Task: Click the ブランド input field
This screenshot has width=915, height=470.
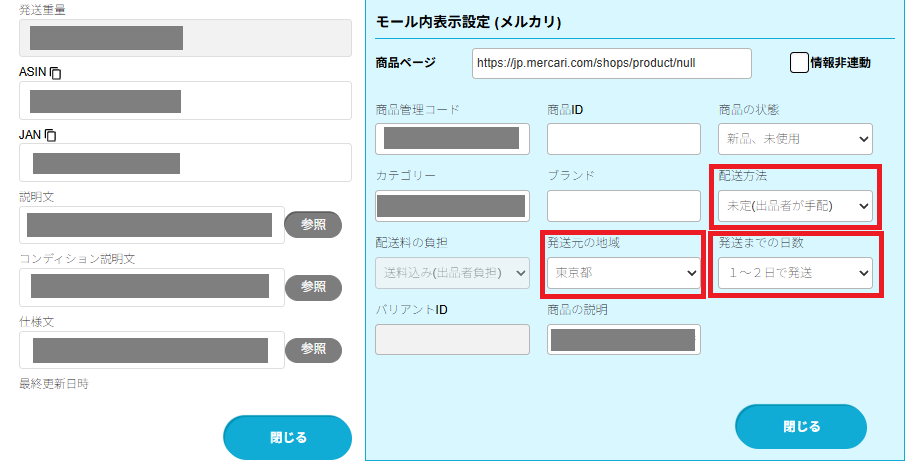Action: click(623, 206)
